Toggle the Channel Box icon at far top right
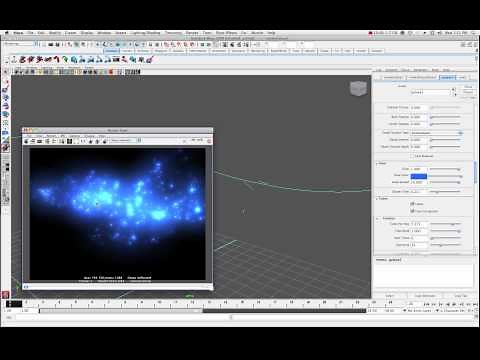Viewport: 480px width, 360px height. pyautogui.click(x=475, y=44)
